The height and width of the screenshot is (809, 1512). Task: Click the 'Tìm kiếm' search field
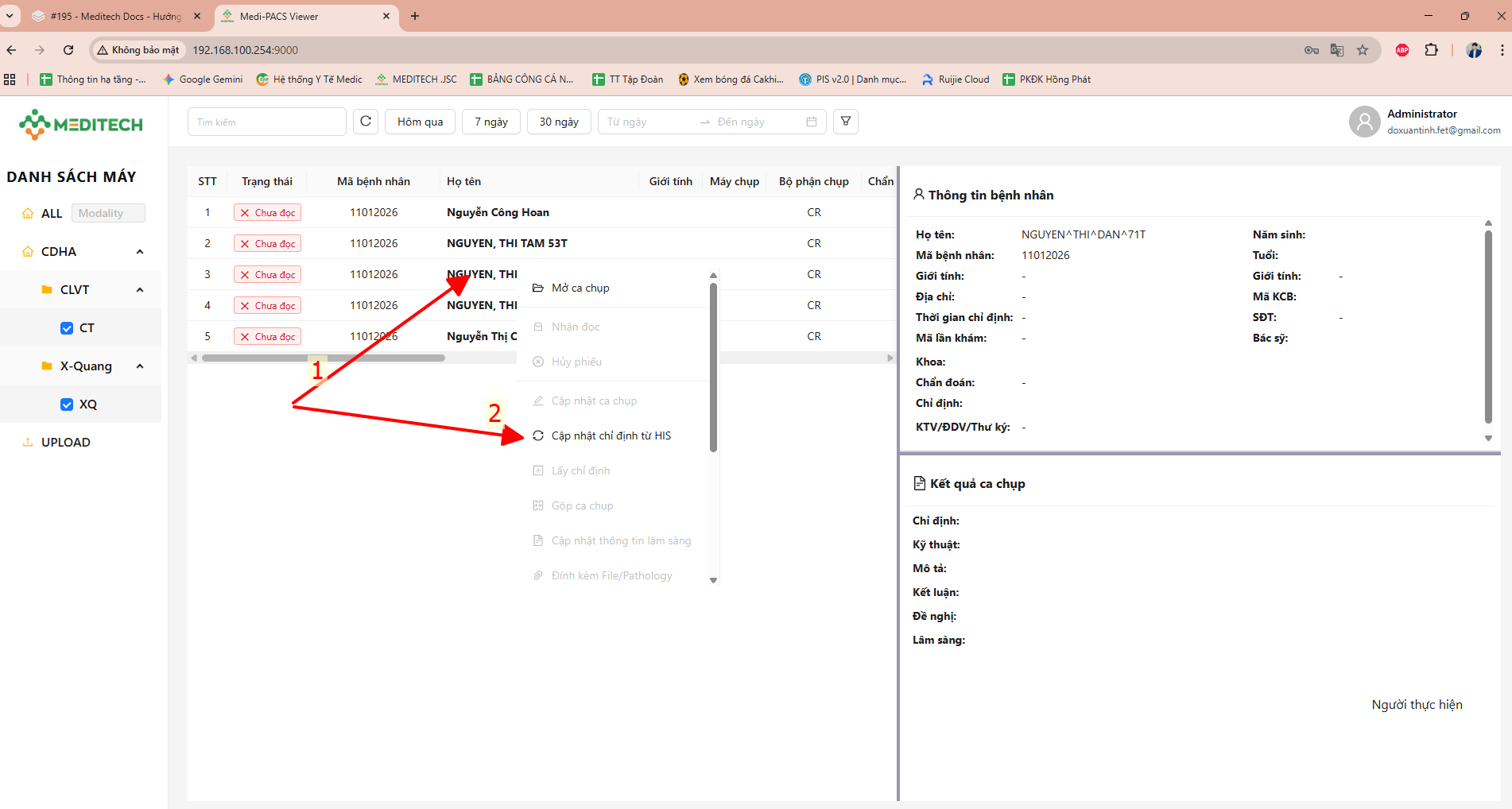click(266, 122)
